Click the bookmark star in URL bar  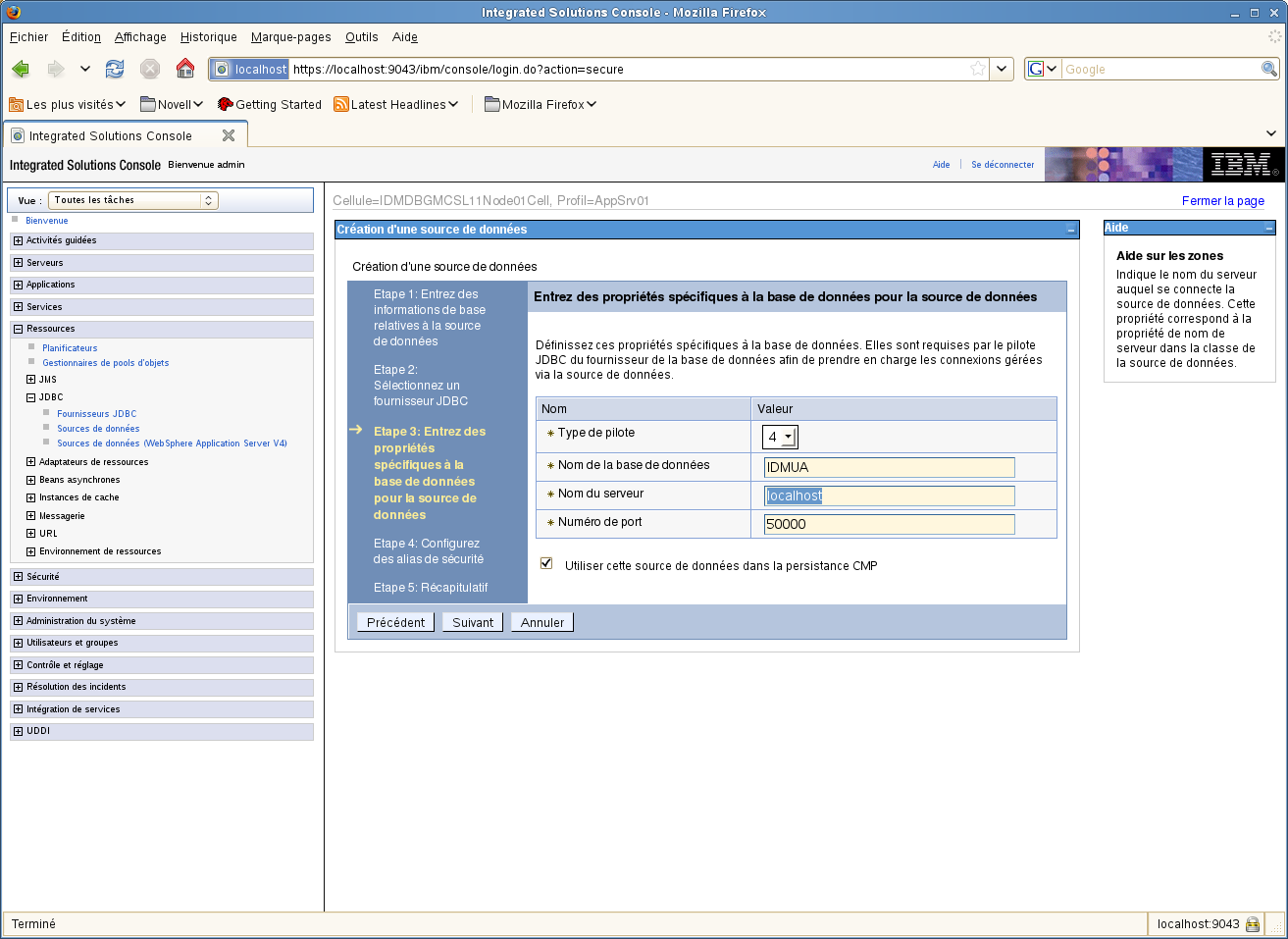point(977,69)
